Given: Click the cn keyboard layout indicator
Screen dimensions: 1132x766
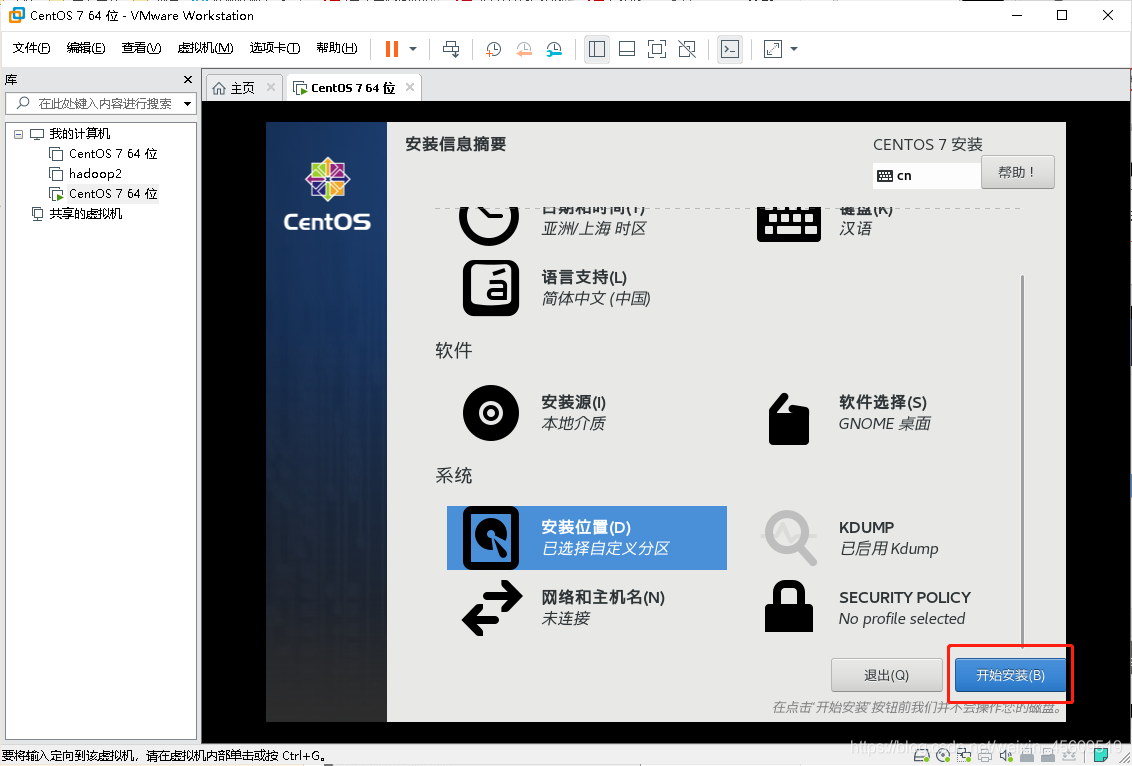Looking at the screenshot, I should [926, 175].
